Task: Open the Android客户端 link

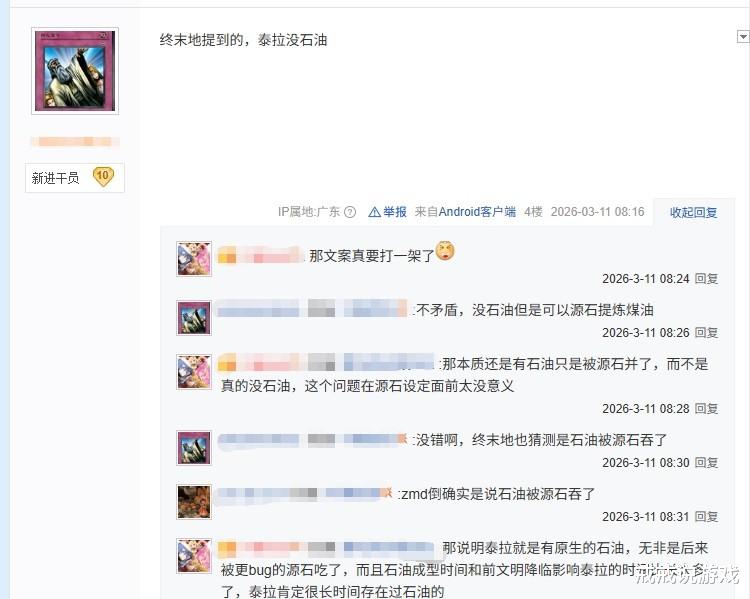Action: point(477,211)
